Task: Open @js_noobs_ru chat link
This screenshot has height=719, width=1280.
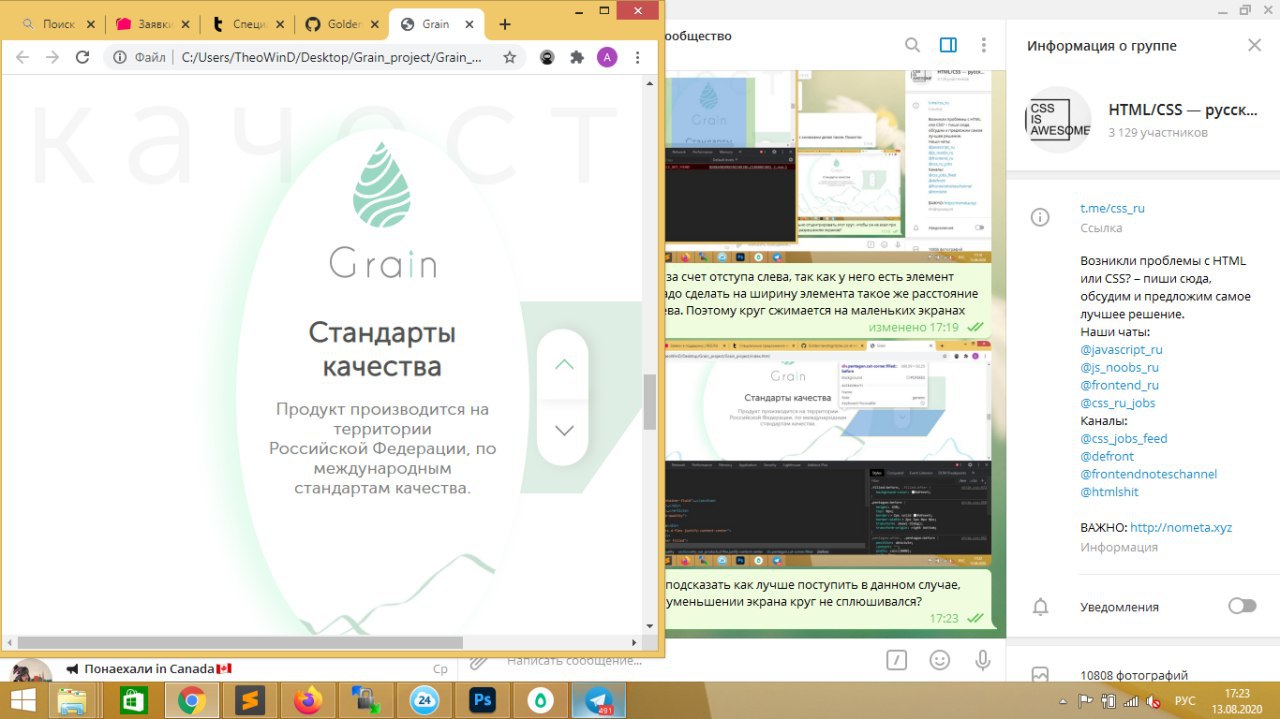Action: [1119, 368]
